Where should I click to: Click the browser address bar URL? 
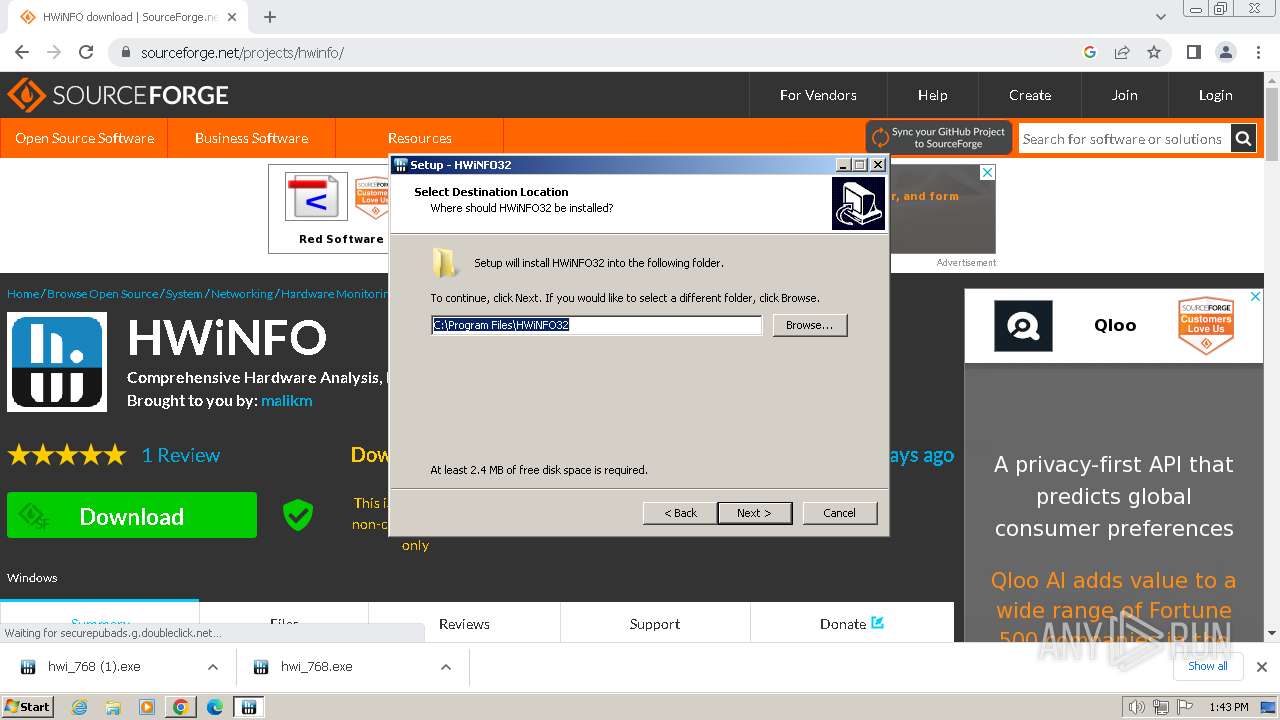(x=242, y=52)
